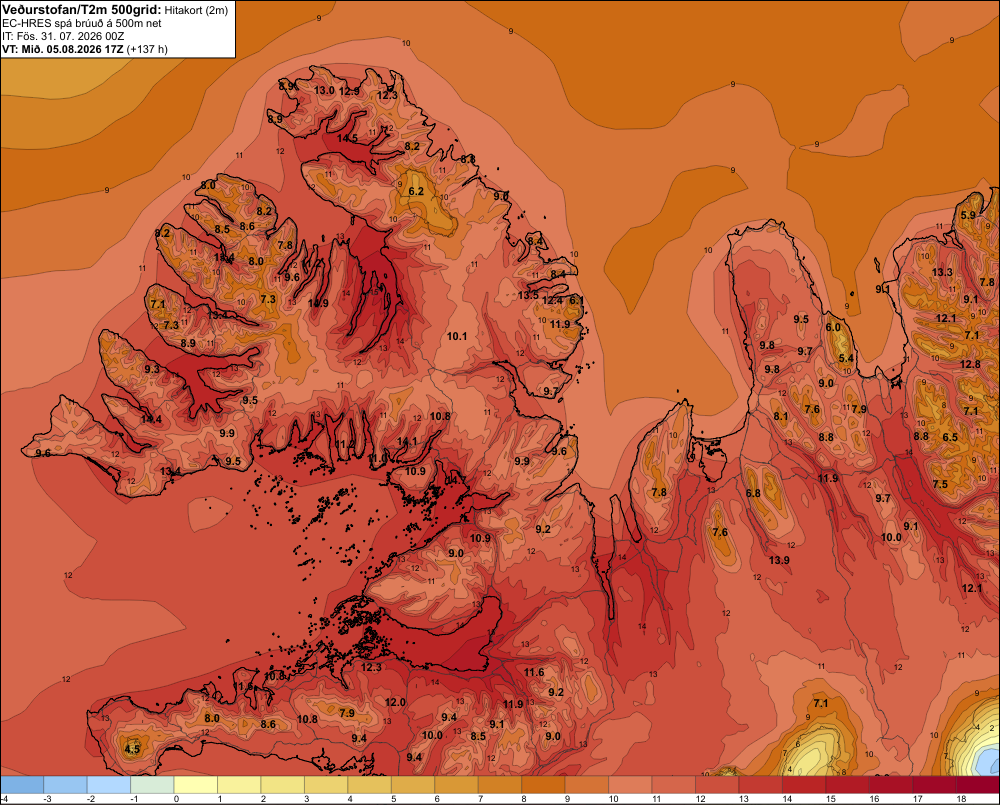Pick the red legend swatch between 13 and 14
1000x805 pixels.
[761, 785]
